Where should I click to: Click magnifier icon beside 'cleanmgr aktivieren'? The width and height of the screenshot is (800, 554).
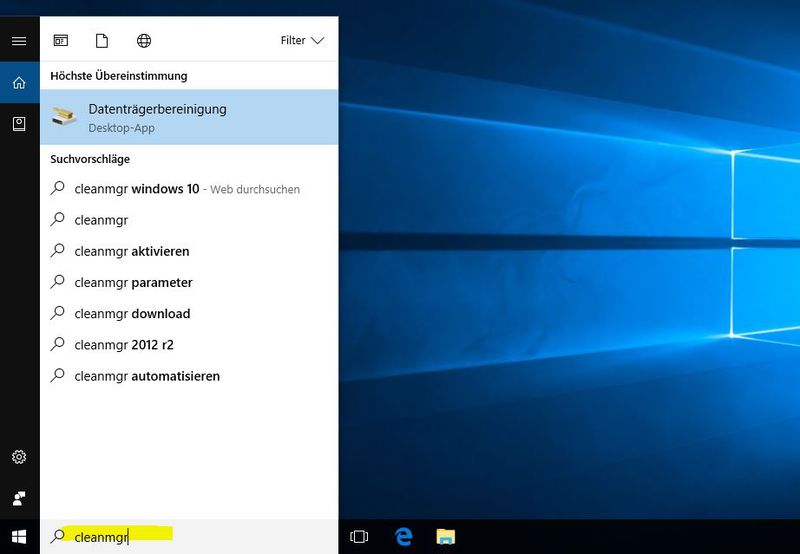coord(58,250)
